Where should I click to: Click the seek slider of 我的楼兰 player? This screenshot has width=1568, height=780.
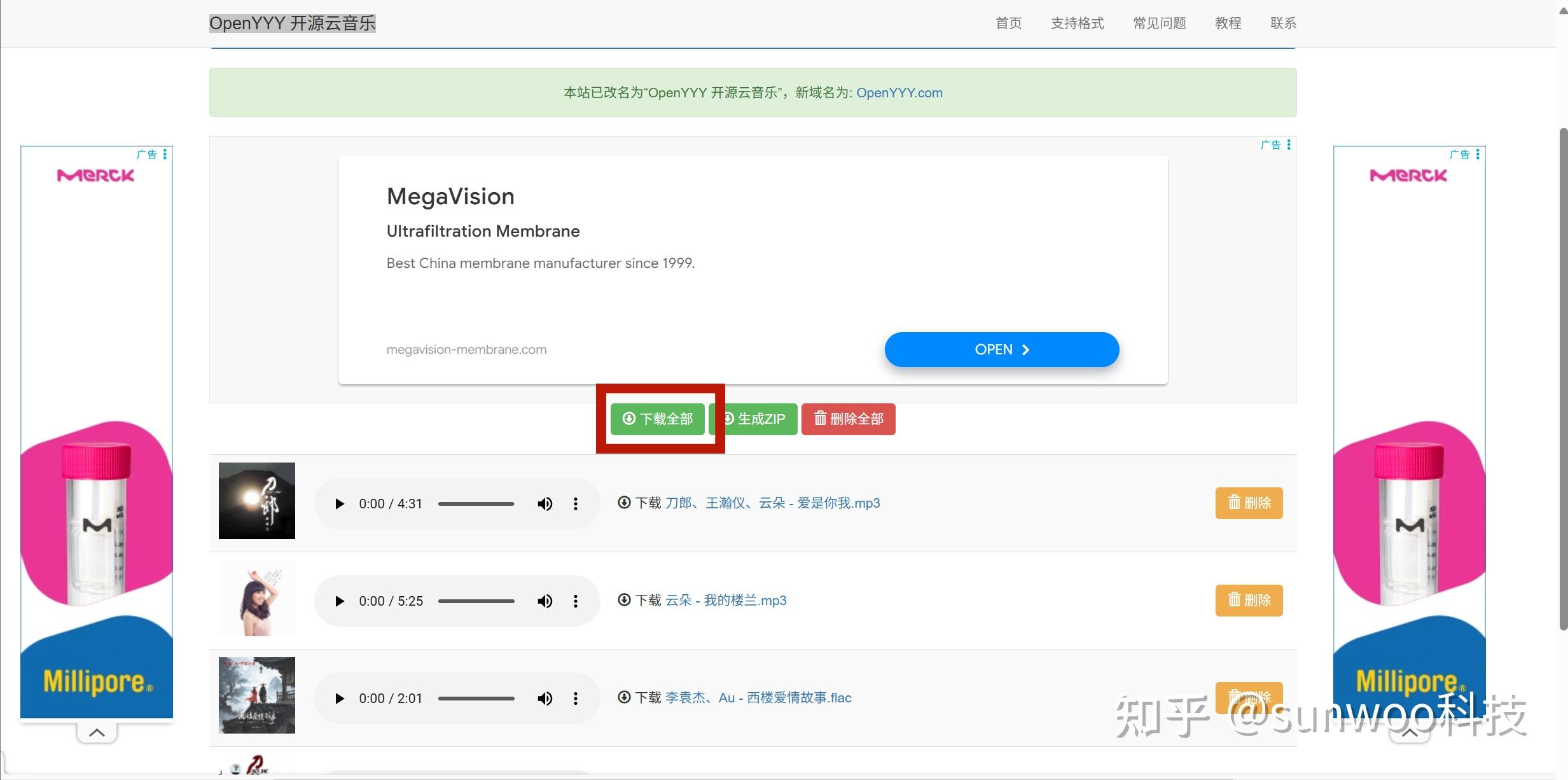(476, 601)
